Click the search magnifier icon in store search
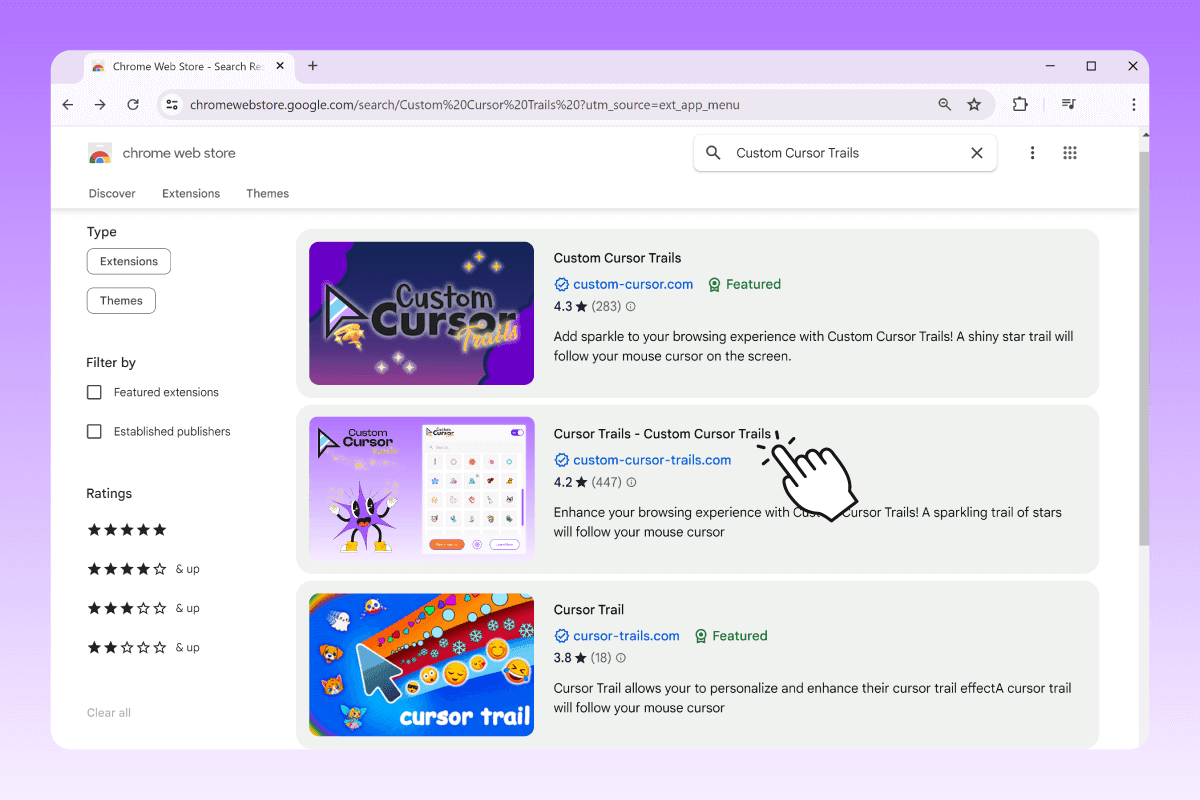 713,153
